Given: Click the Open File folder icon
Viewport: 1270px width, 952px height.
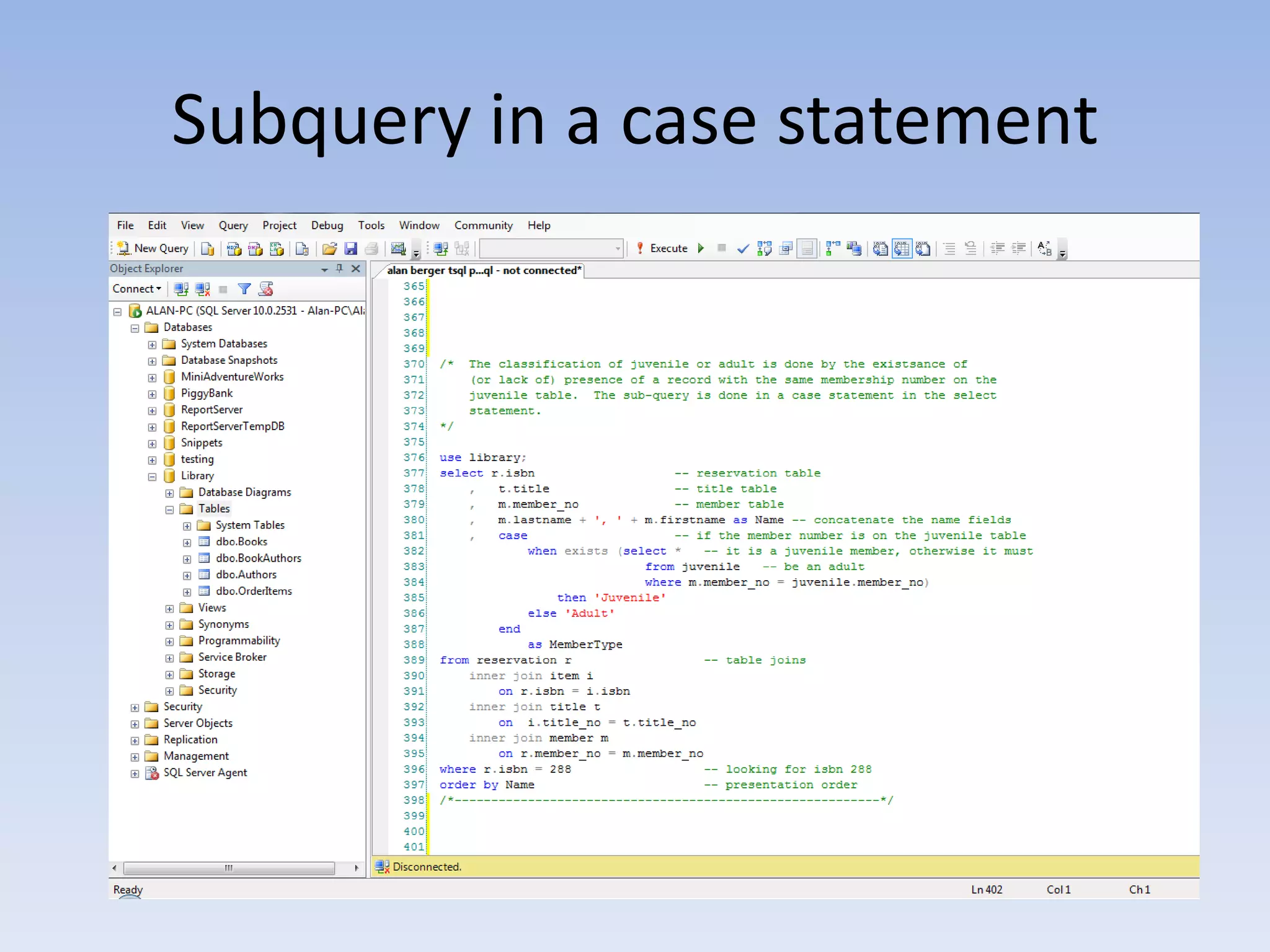Looking at the screenshot, I should pyautogui.click(x=329, y=249).
